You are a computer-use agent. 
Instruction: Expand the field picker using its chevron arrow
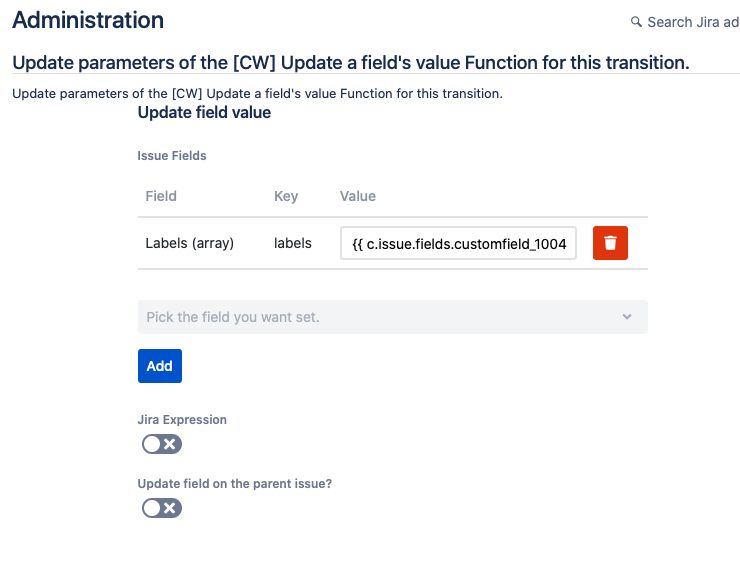point(627,317)
